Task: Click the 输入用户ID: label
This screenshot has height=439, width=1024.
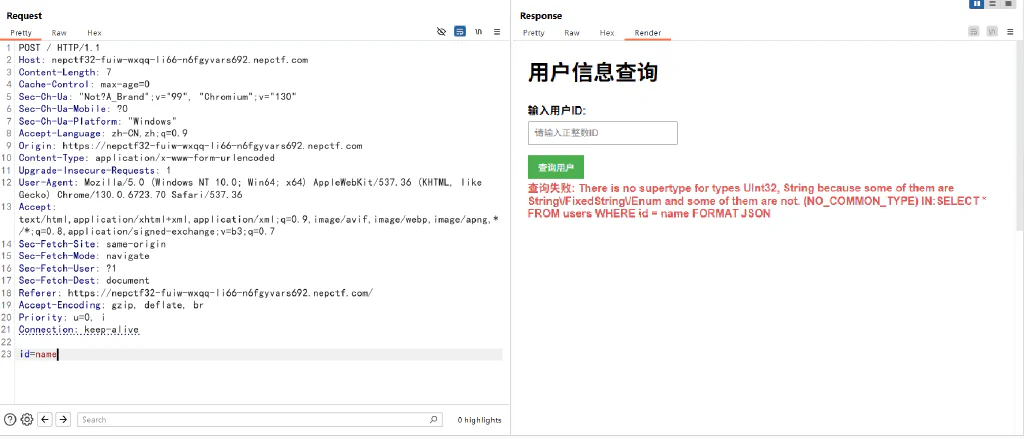Action: (x=557, y=110)
